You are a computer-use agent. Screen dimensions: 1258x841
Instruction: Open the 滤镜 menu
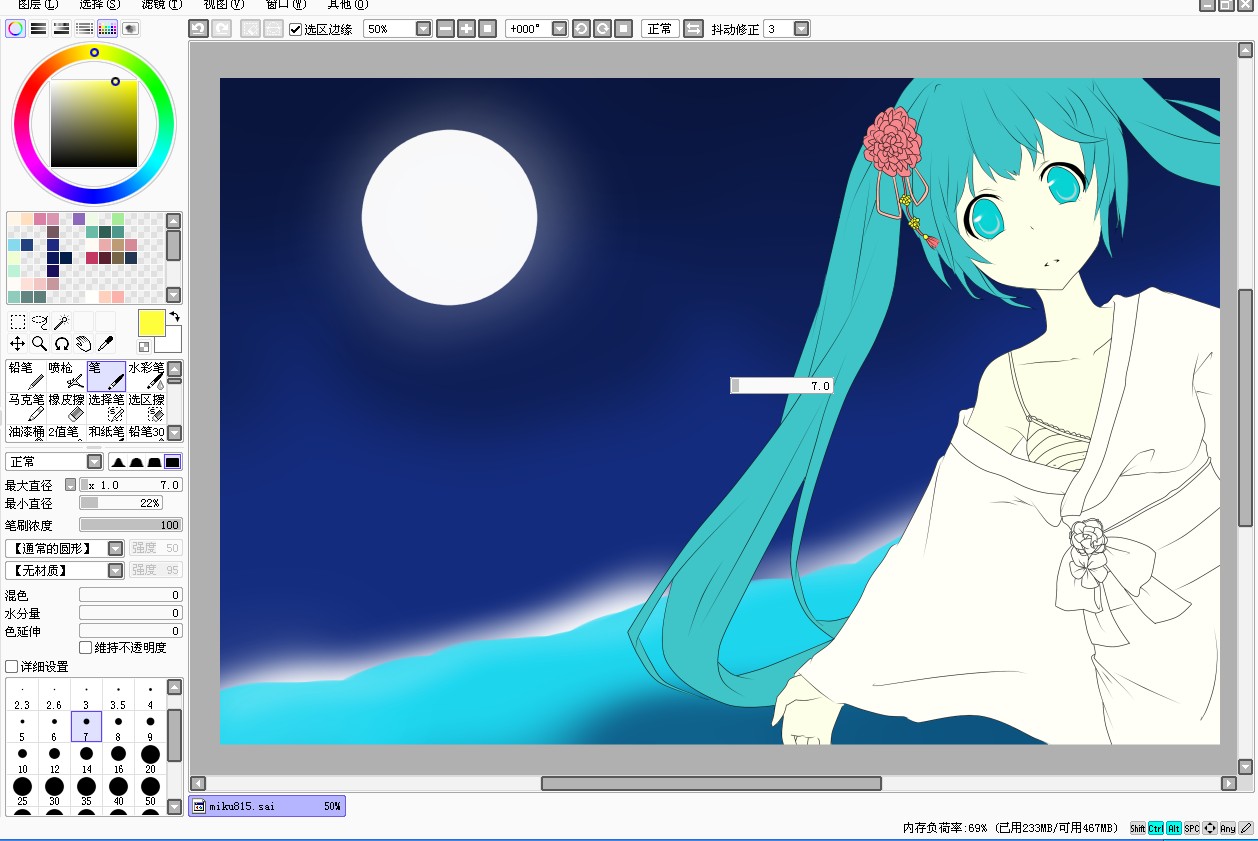click(161, 4)
